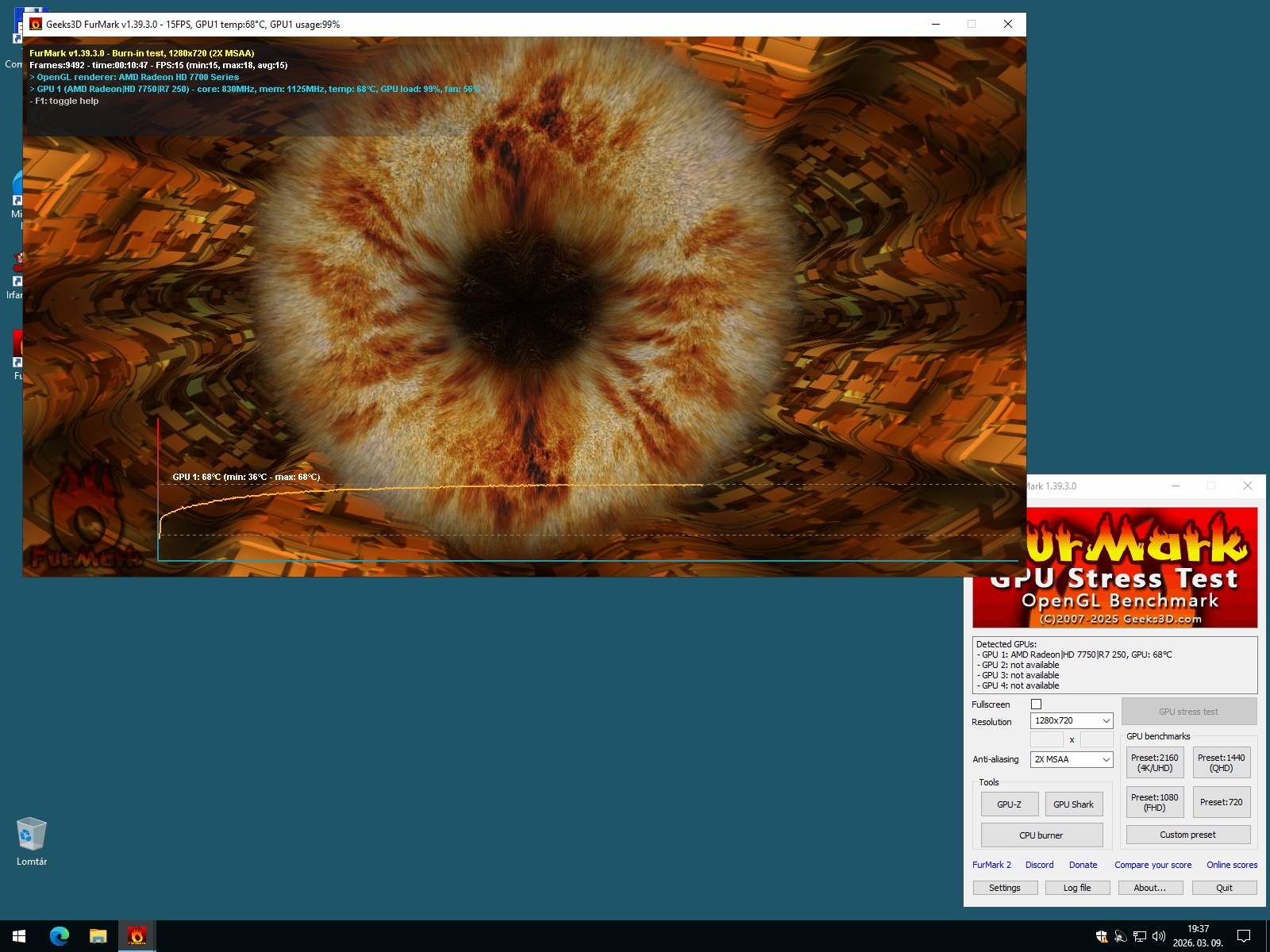Click the 'Detected GPUs:' heading text
Viewport: 1270px width, 952px height.
point(1006,644)
